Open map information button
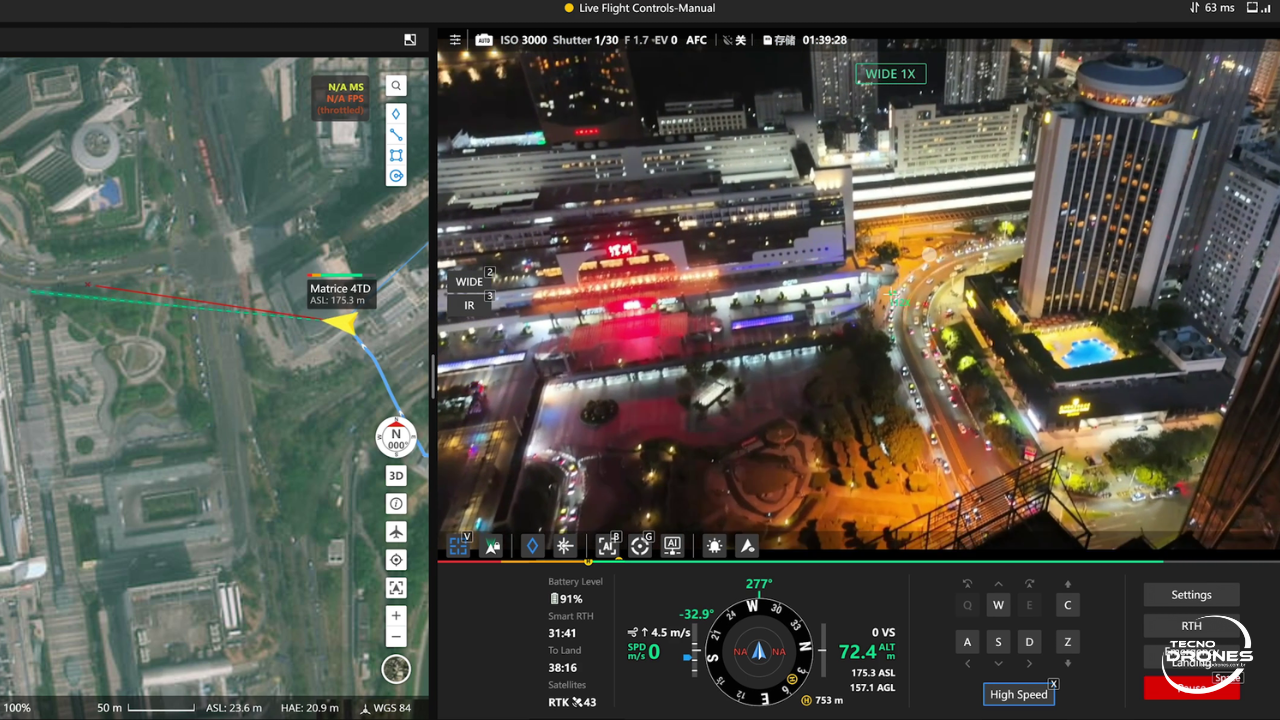The image size is (1280, 720). pyautogui.click(x=396, y=504)
